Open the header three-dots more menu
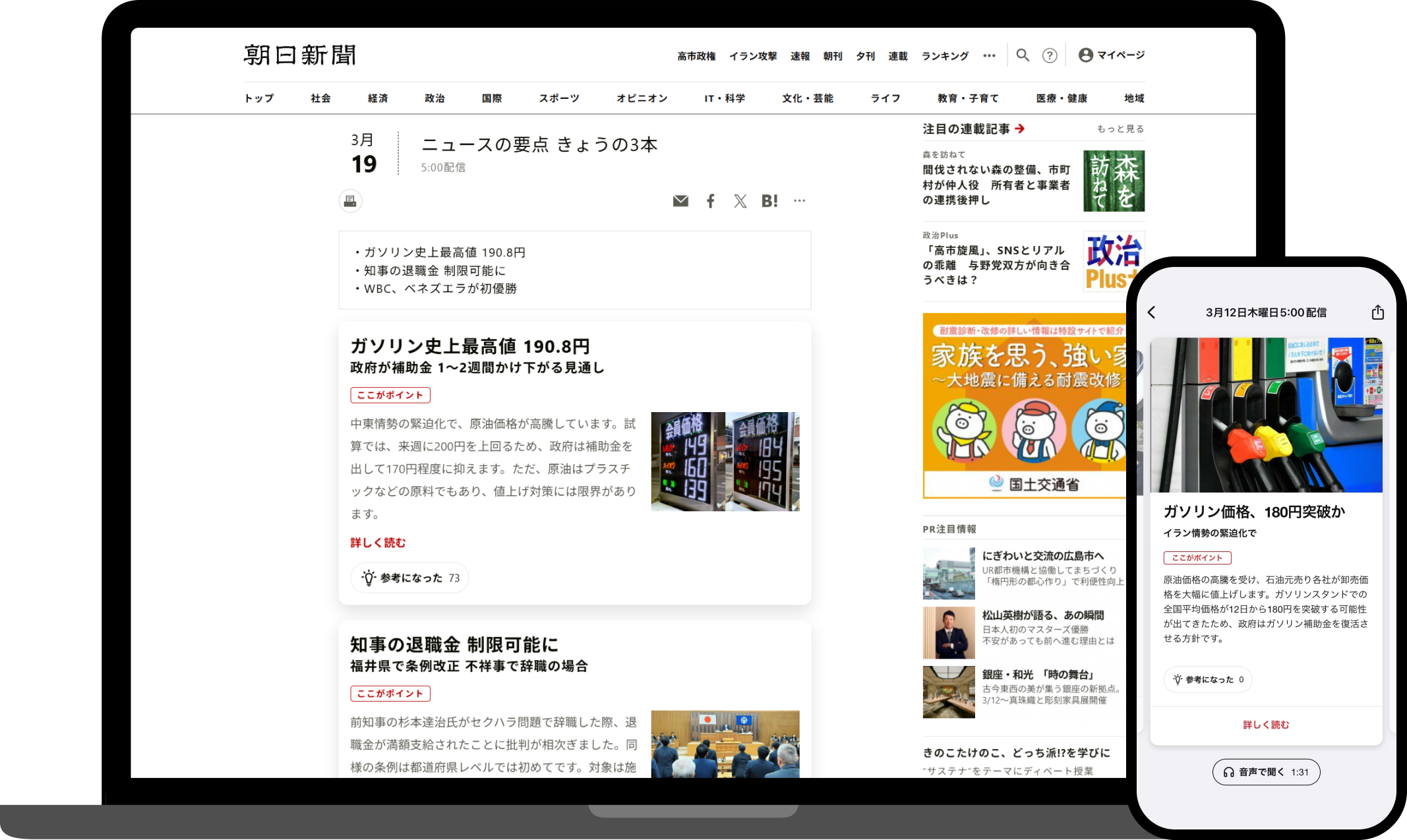Image resolution: width=1407 pixels, height=840 pixels. (x=989, y=55)
